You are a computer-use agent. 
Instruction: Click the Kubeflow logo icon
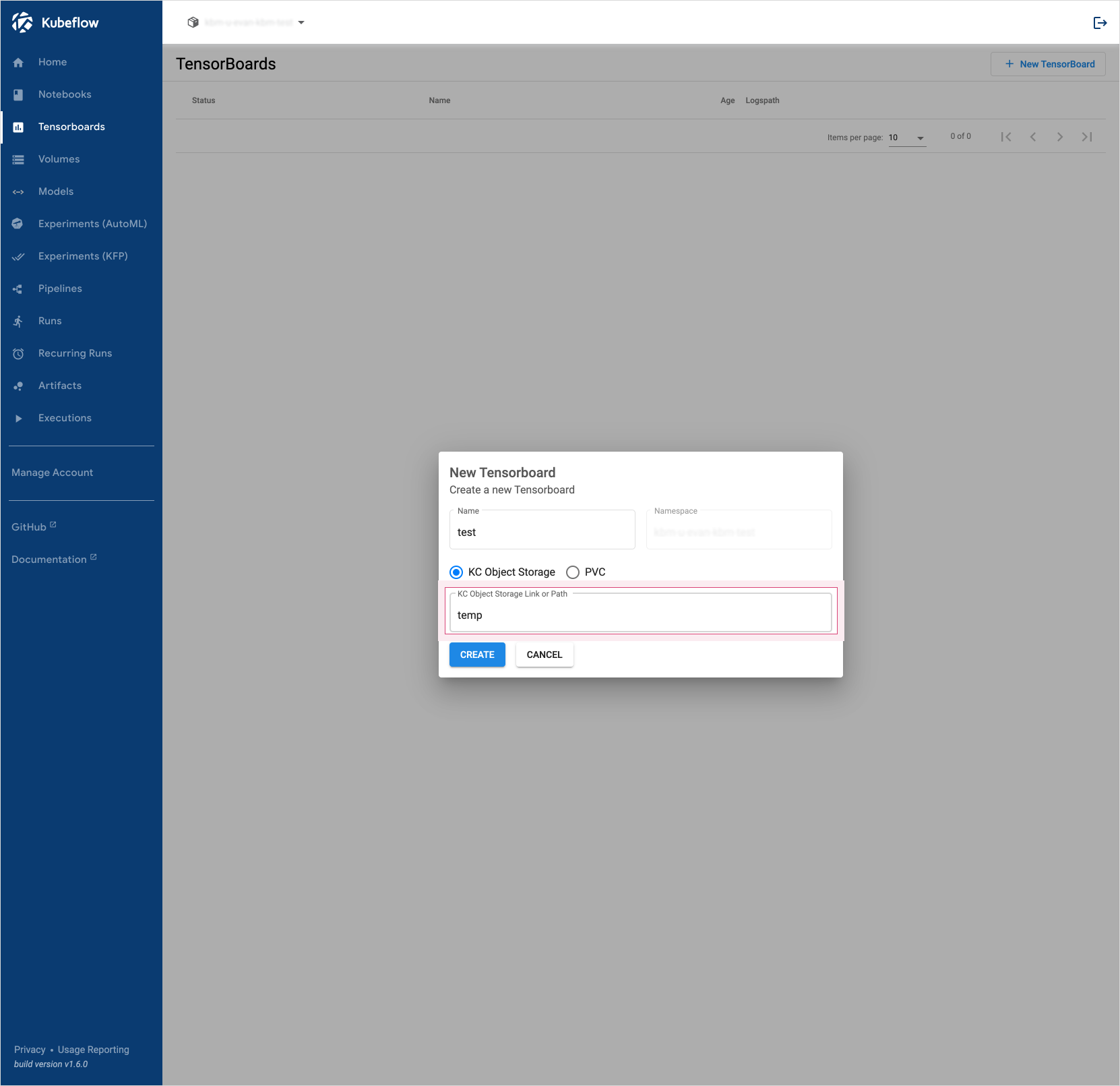tap(22, 22)
